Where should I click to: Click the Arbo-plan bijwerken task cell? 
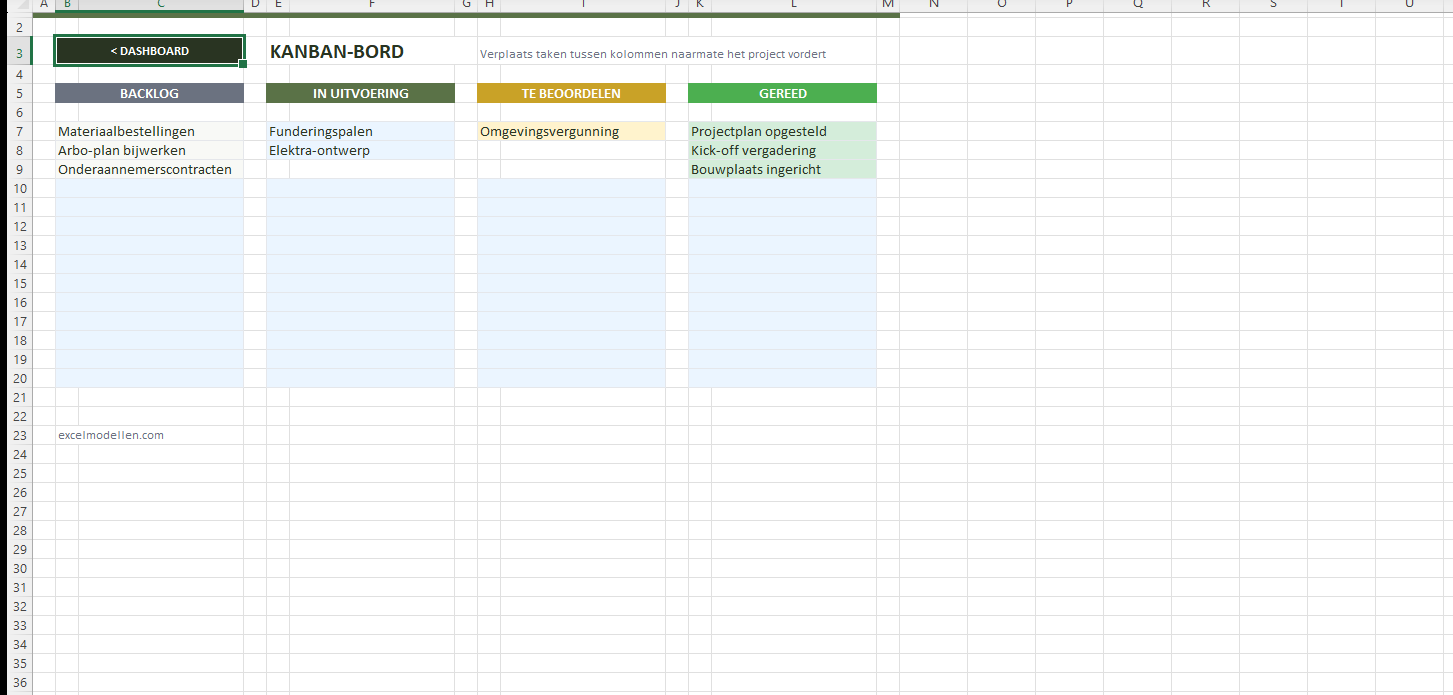pyautogui.click(x=122, y=150)
